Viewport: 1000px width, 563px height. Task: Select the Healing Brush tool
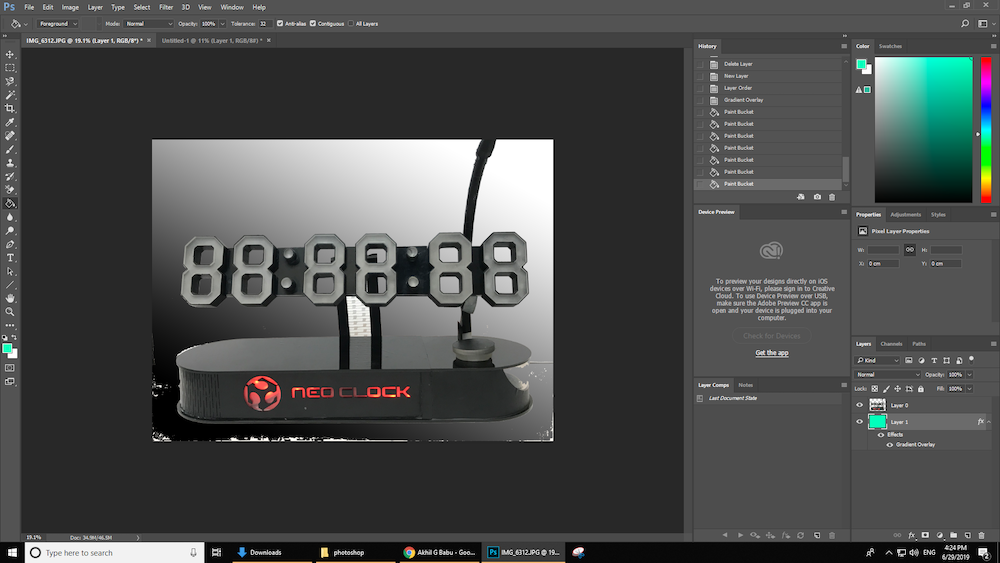click(x=10, y=136)
